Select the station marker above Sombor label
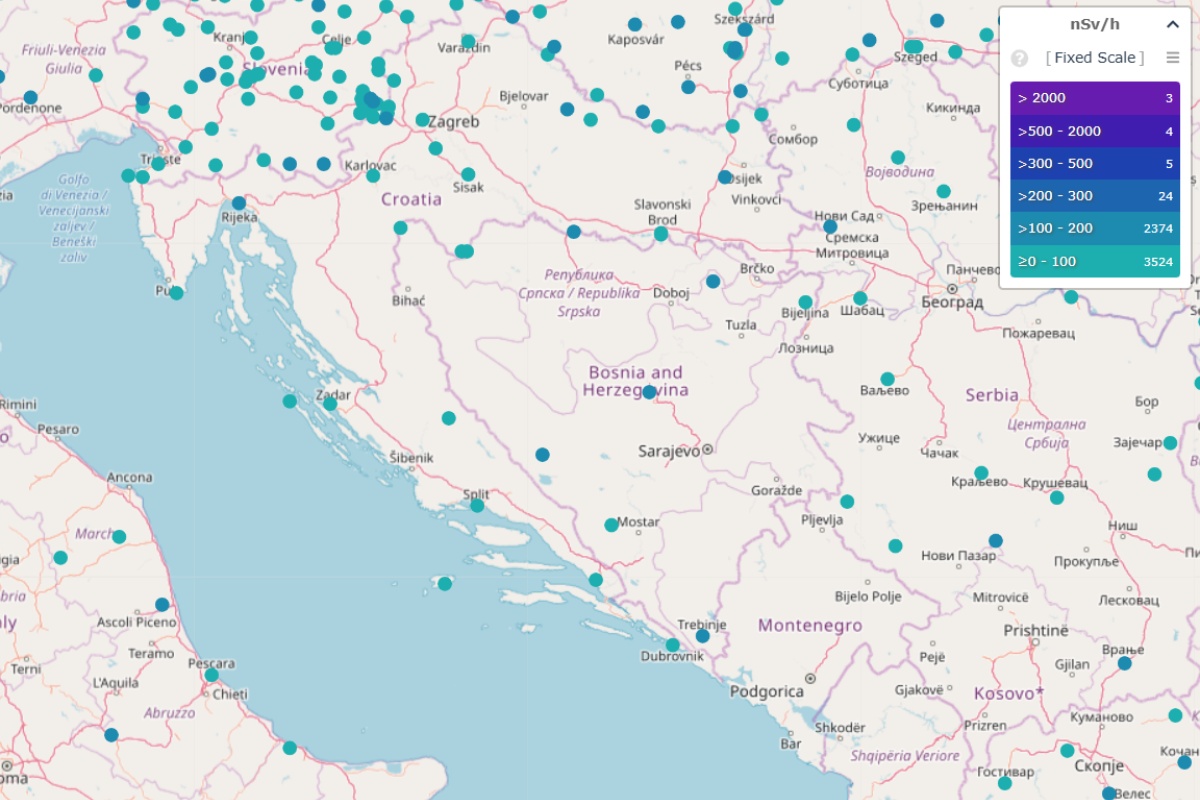The width and height of the screenshot is (1200, 800). (x=761, y=114)
